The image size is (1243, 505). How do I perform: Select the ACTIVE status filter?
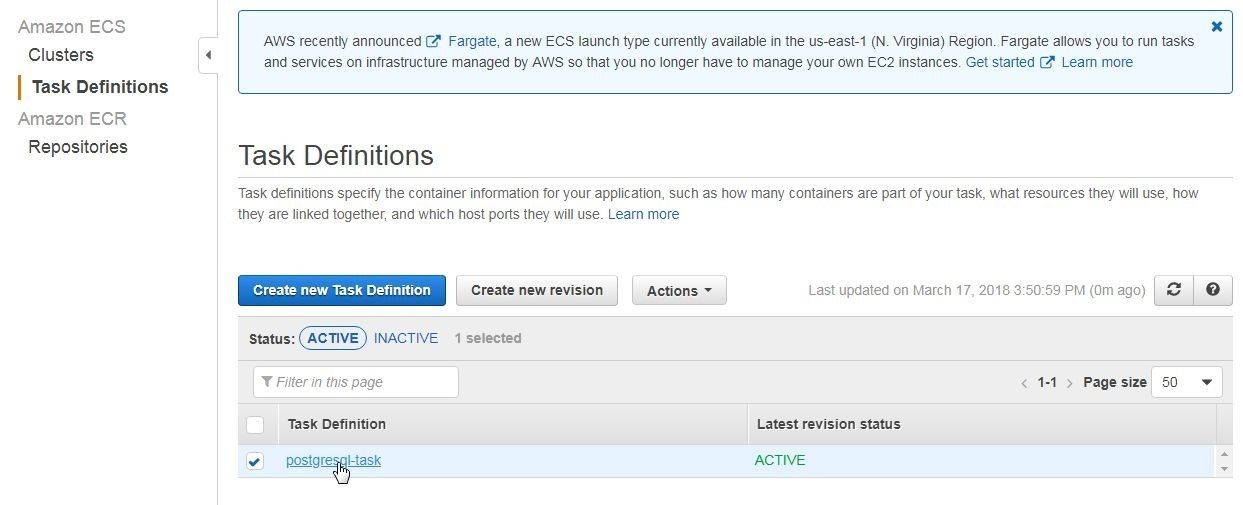pos(333,338)
